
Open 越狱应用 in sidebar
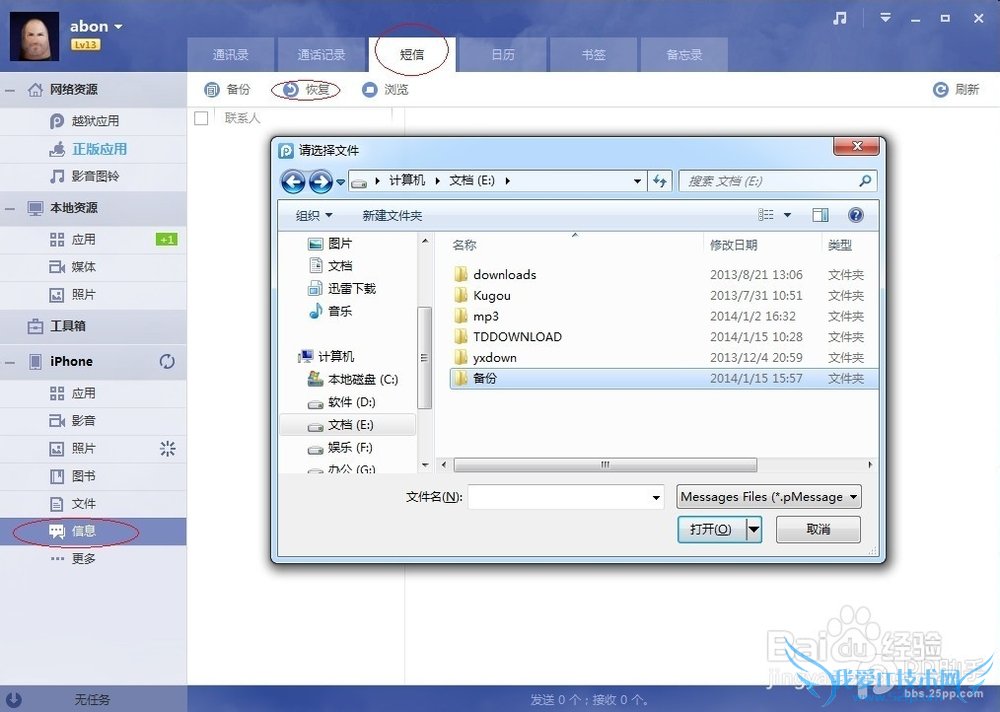click(x=93, y=121)
